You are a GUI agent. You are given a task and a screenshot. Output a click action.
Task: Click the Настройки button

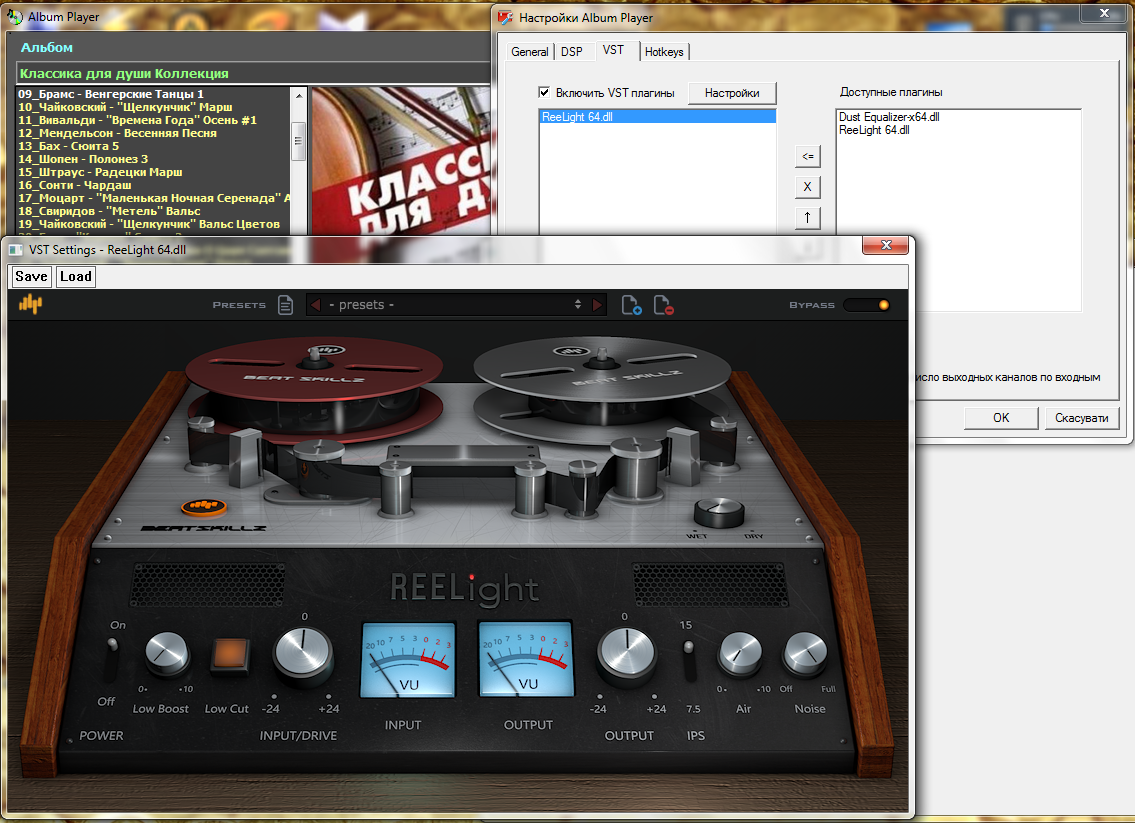[732, 93]
